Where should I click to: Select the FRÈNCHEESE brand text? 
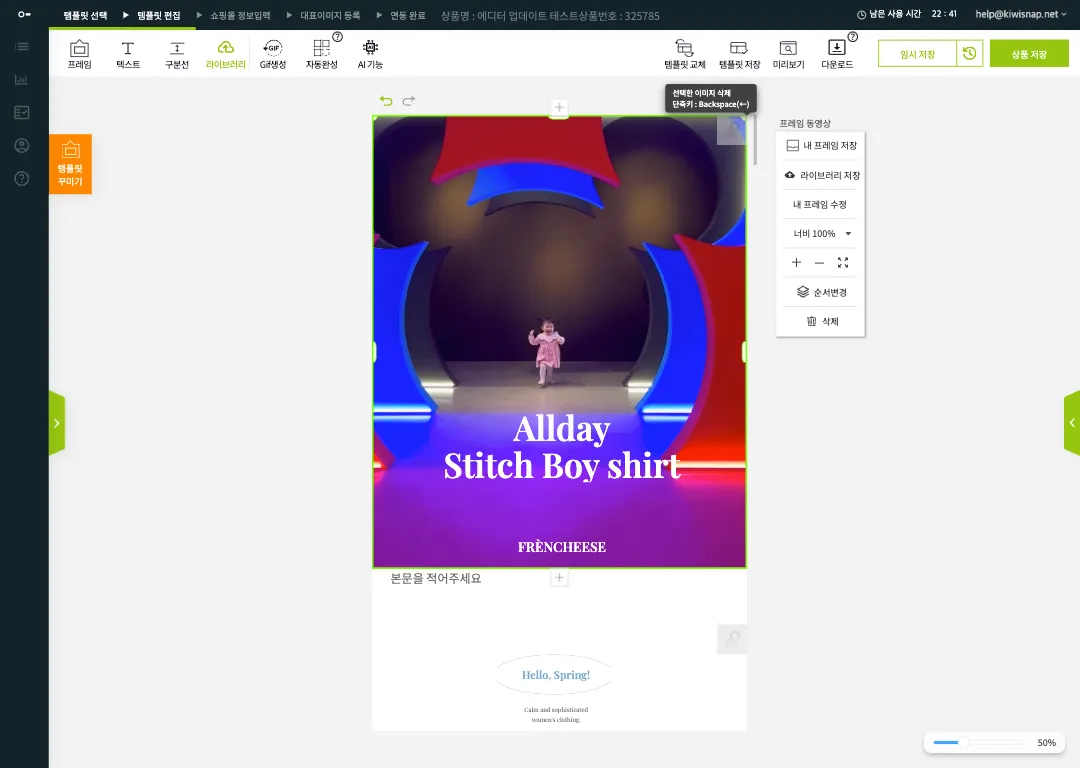coord(562,547)
